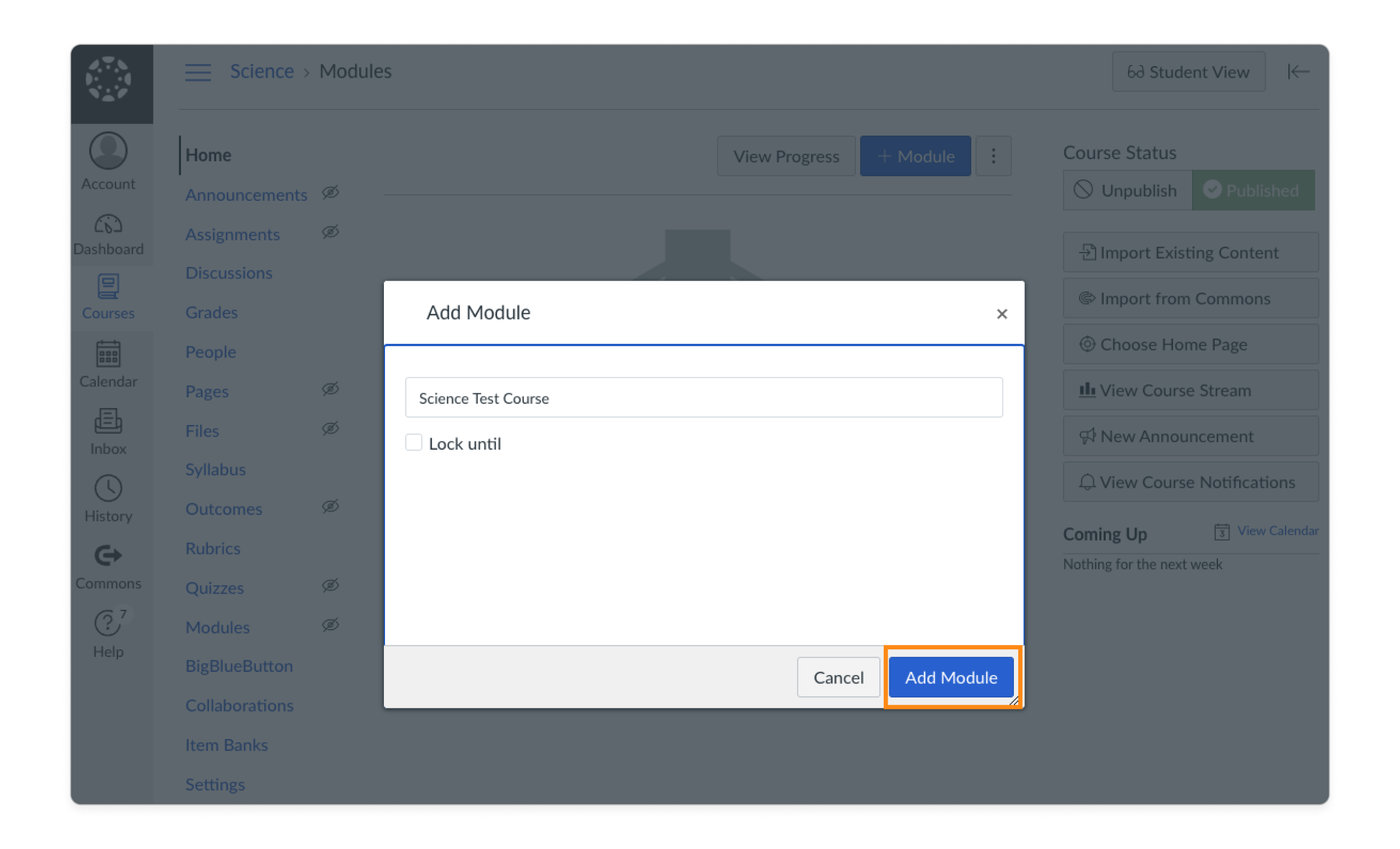Click the module name input field
The width and height of the screenshot is (1400, 849).
703,398
